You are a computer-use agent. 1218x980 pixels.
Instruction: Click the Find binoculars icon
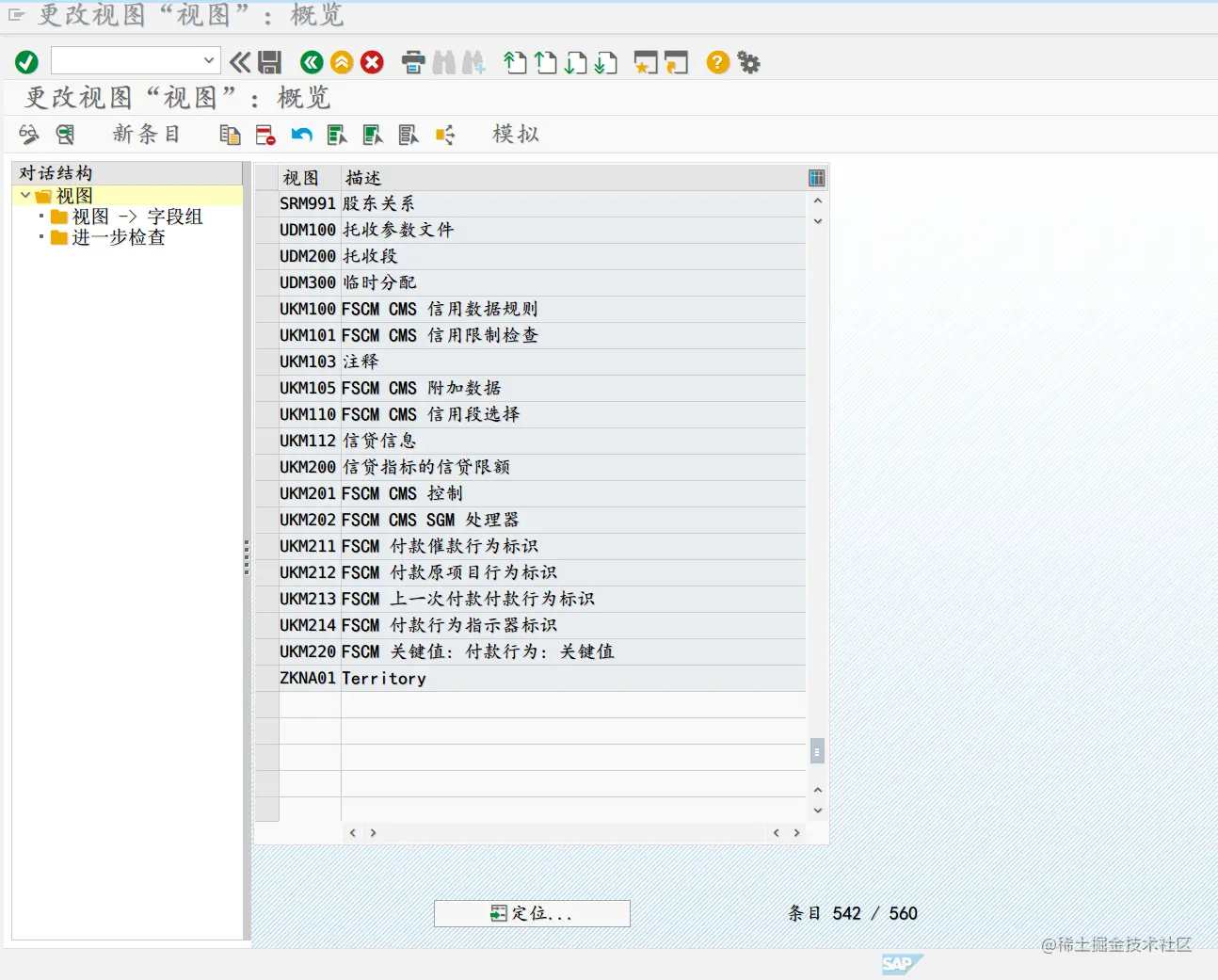444,62
